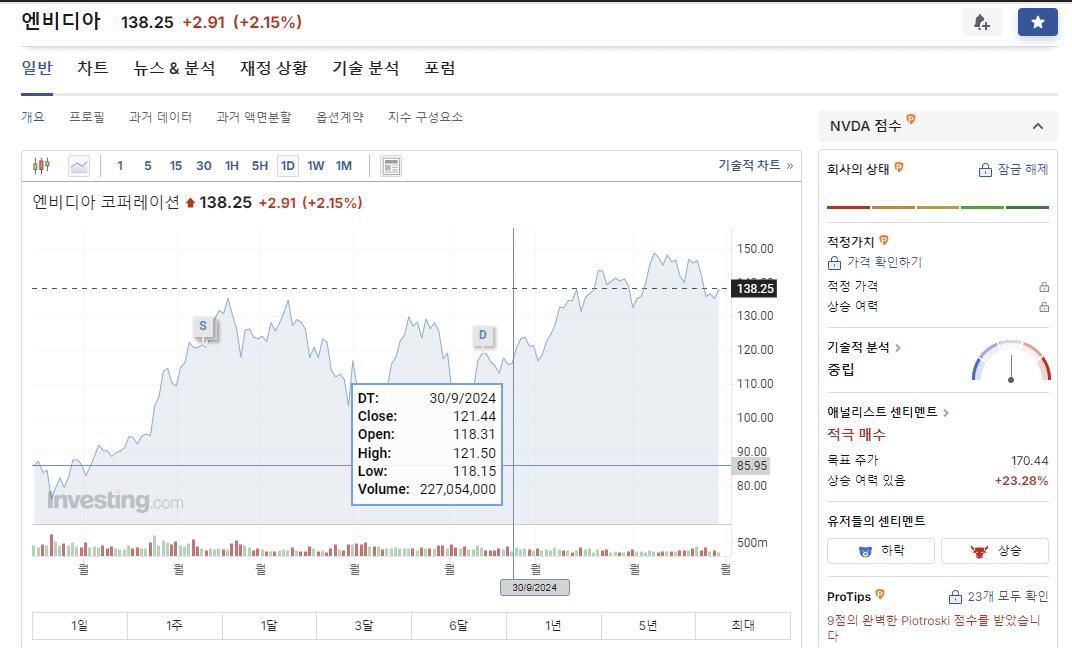Image resolution: width=1072 pixels, height=648 pixels.
Task: Select the candlestick chart style icon
Action: (x=40, y=165)
